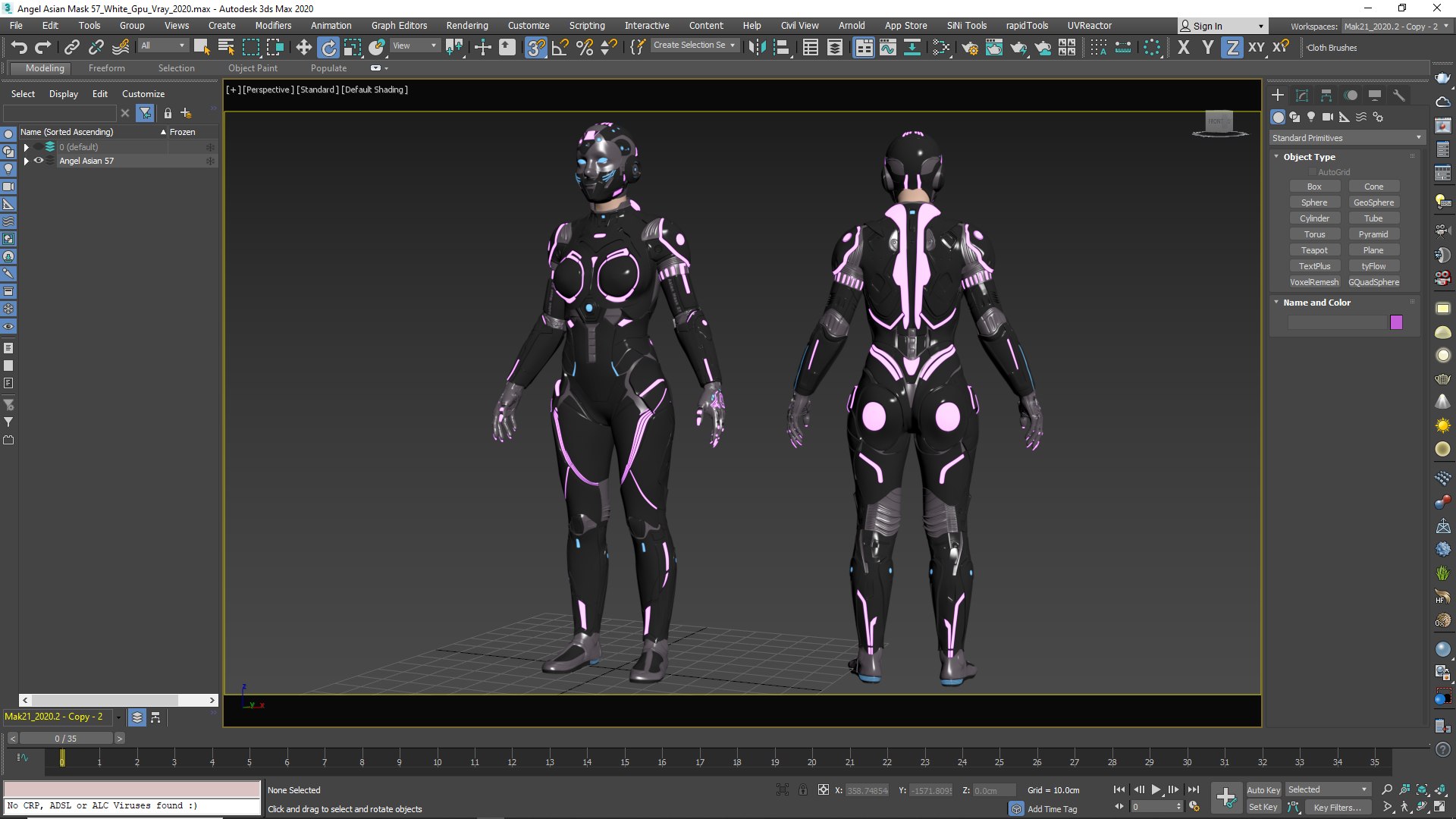1456x819 pixels.
Task: Expand Angel Asian 57 layer
Action: [x=27, y=161]
